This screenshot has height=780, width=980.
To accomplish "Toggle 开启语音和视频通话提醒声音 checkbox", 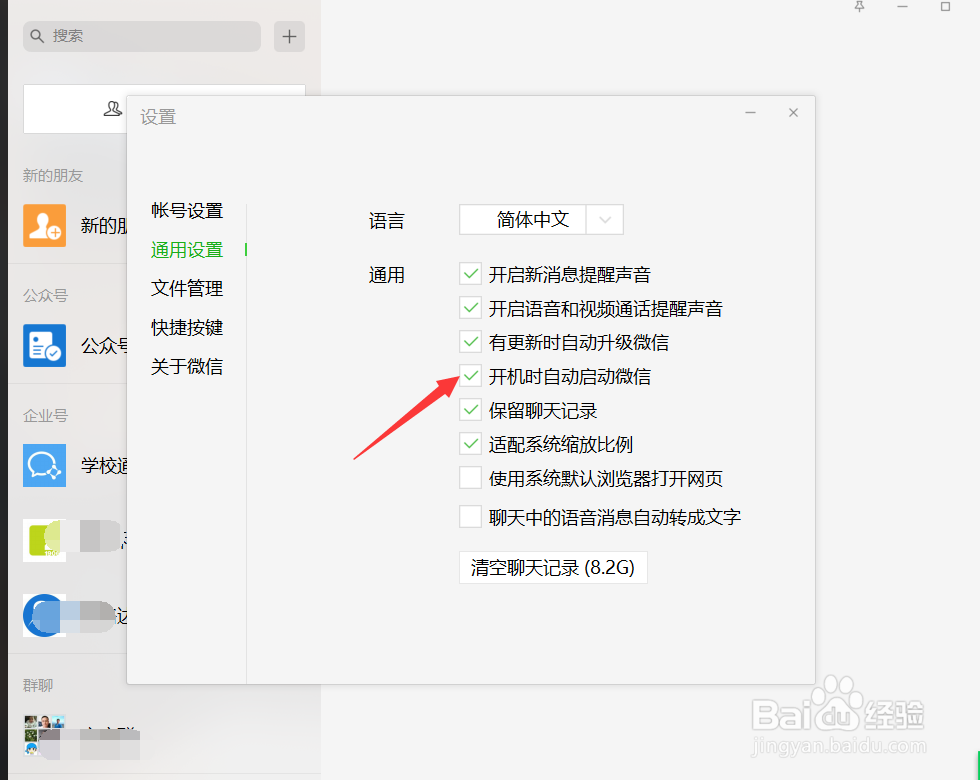I will (471, 308).
